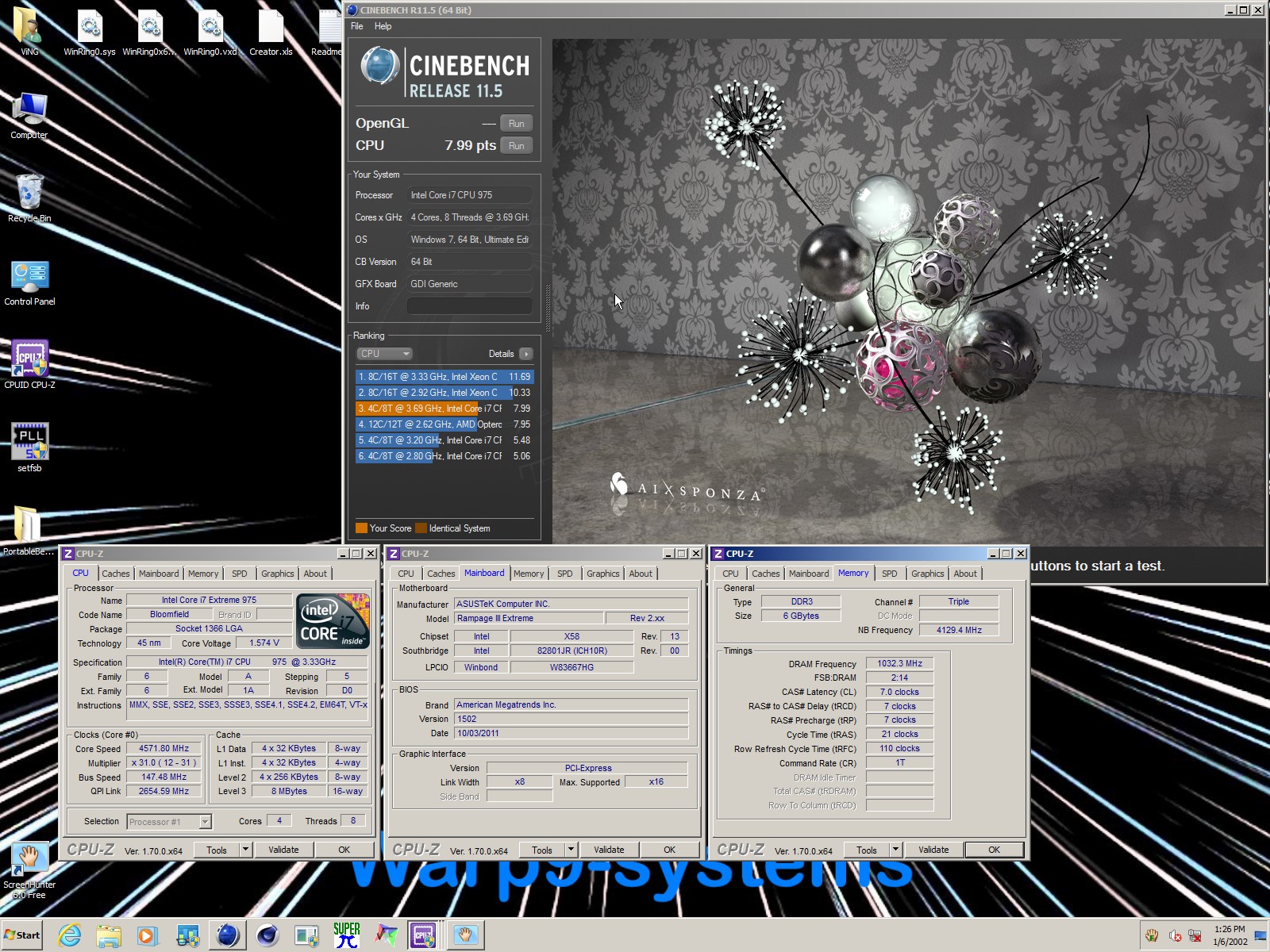This screenshot has width=1270, height=952.
Task: Click the DRAM Frequency 1032.3 MHz value
Action: pyautogui.click(x=899, y=663)
